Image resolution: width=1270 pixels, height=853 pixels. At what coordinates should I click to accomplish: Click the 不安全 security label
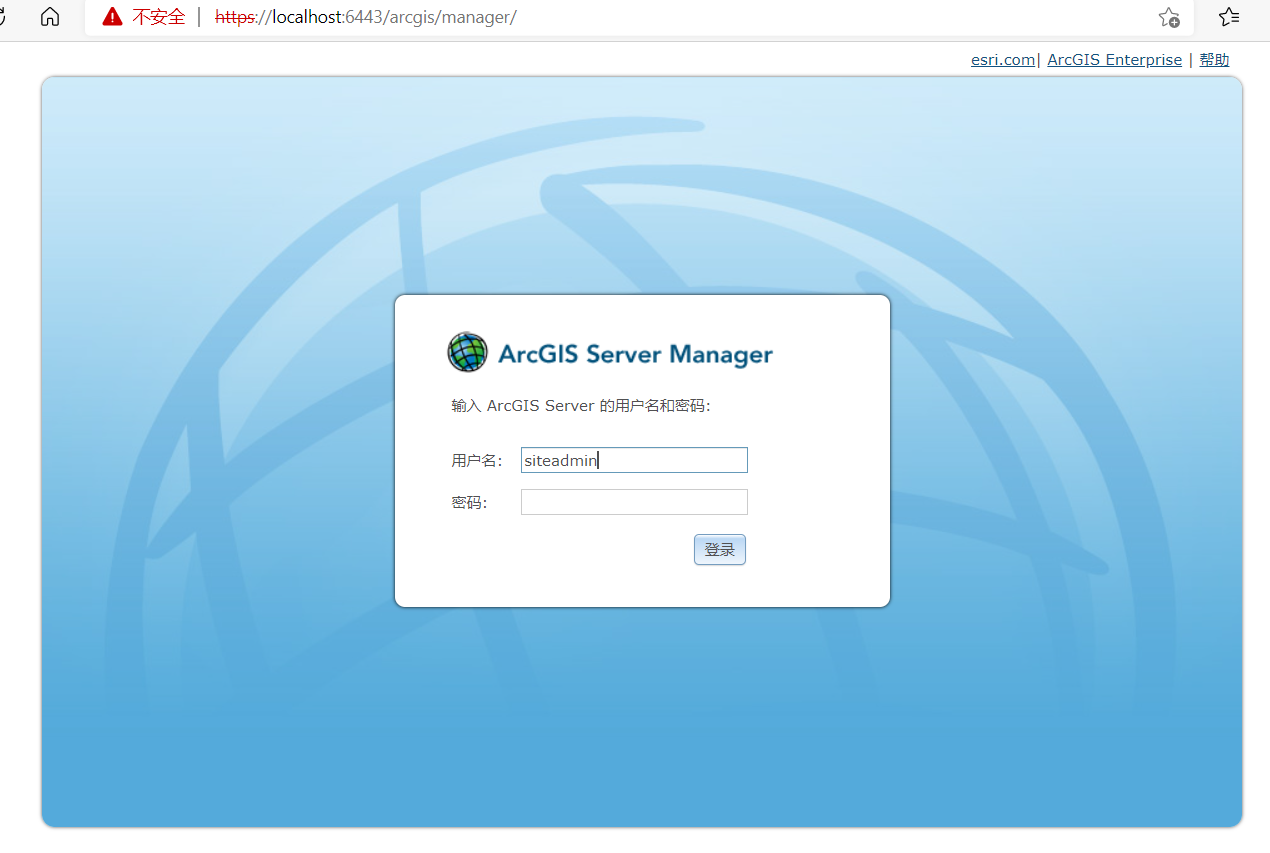159,17
